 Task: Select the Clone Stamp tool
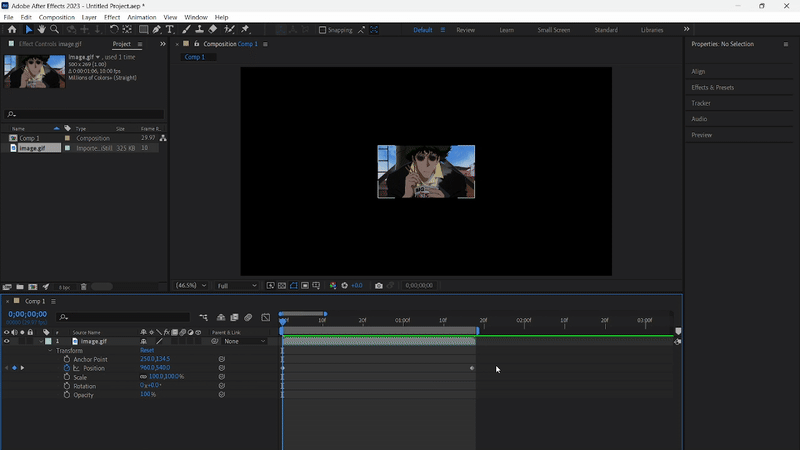(199, 30)
